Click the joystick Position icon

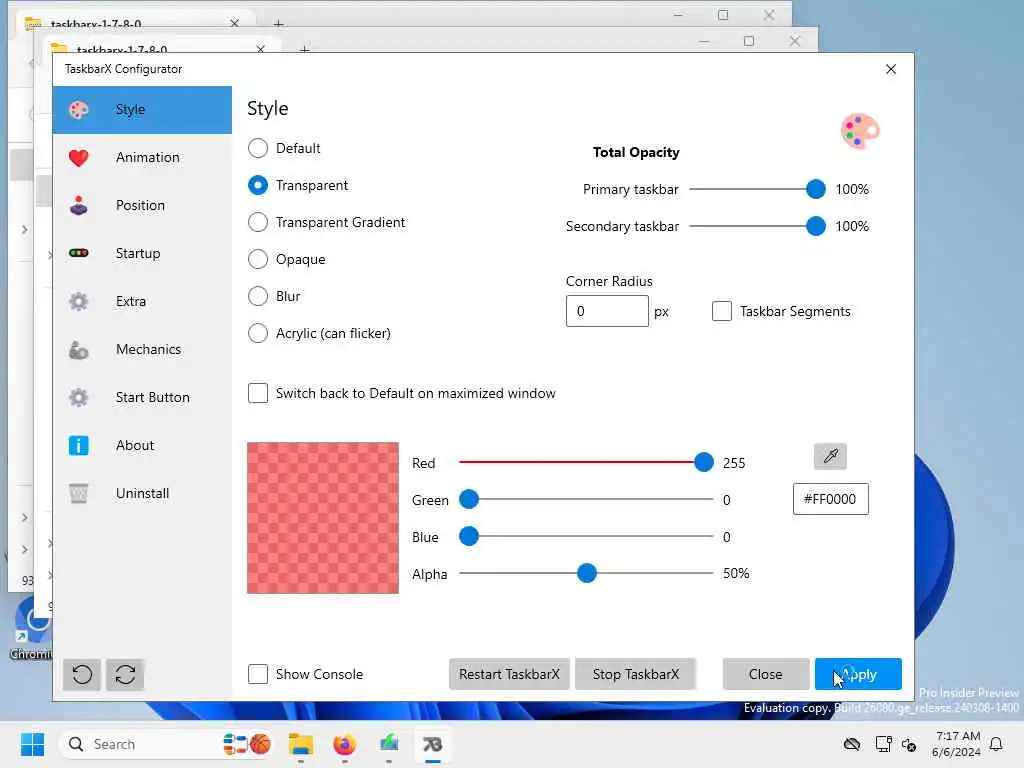[78, 206]
